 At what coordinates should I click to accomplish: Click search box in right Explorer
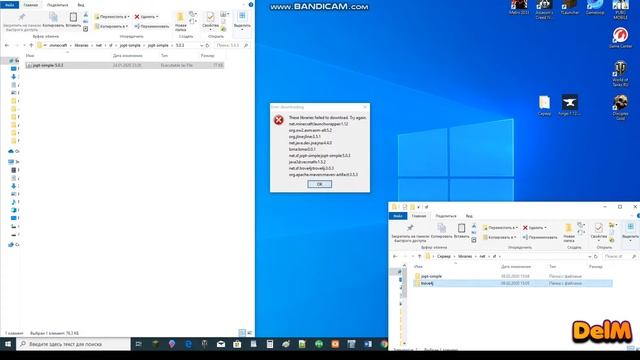pyautogui.click(x=620, y=256)
